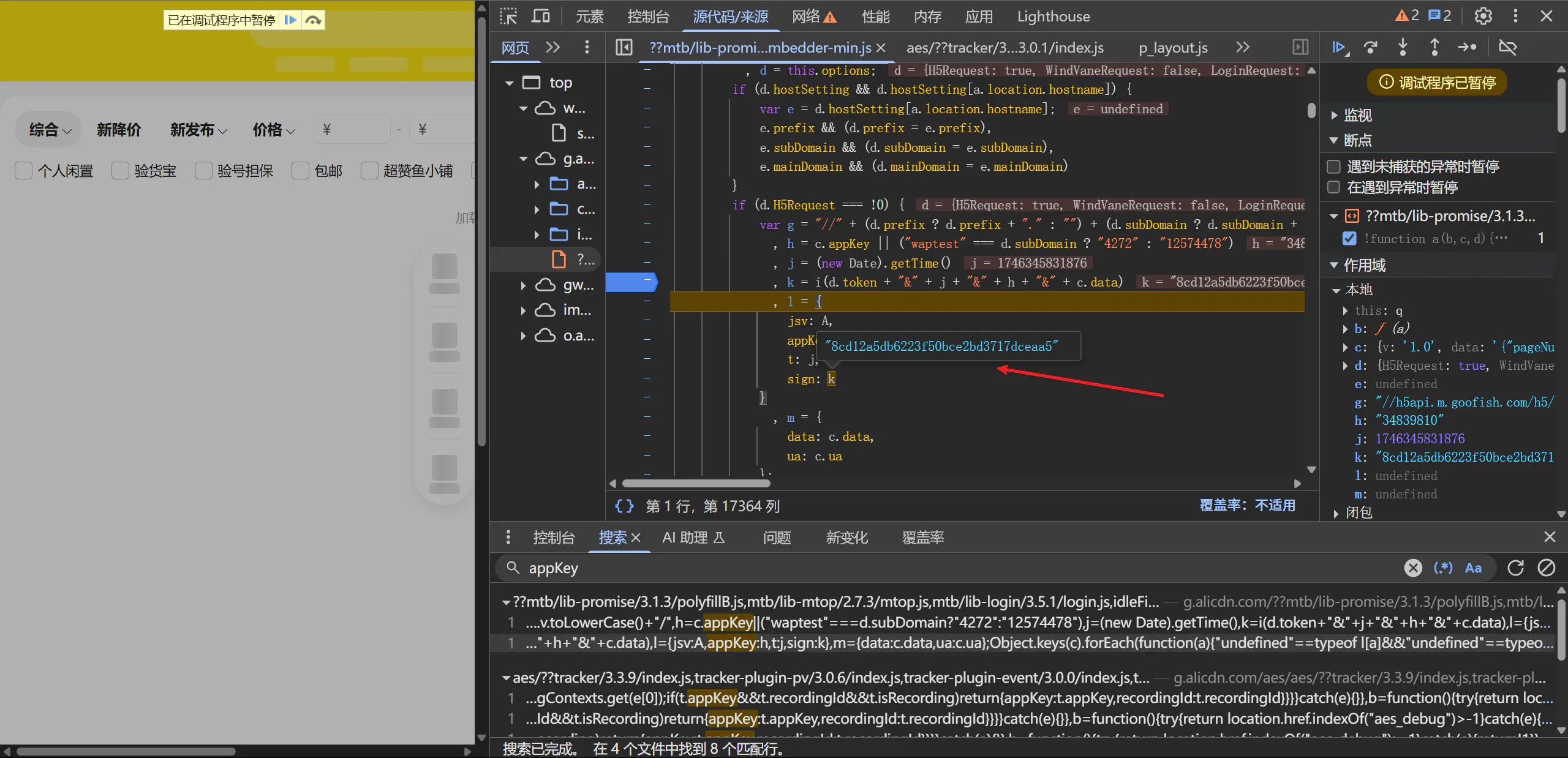Uncheck the !function a(b,c,d) breakpoint
Screen dimensions: 1568x758
1349,238
